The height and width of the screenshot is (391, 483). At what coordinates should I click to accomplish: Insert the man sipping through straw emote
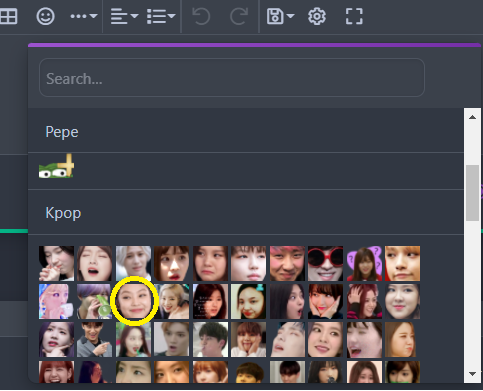tap(210, 339)
